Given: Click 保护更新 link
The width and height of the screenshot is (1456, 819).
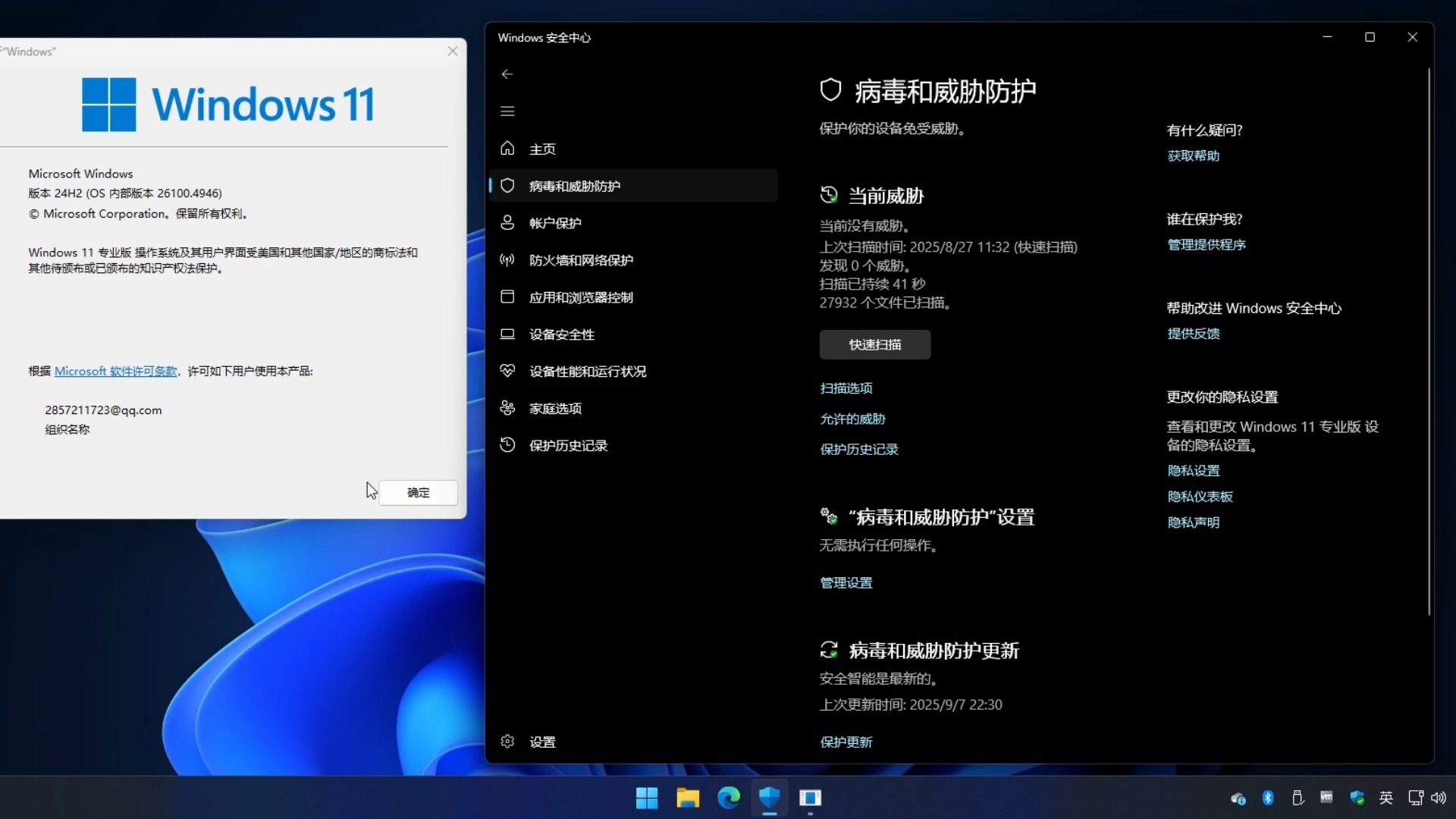Looking at the screenshot, I should tap(846, 742).
